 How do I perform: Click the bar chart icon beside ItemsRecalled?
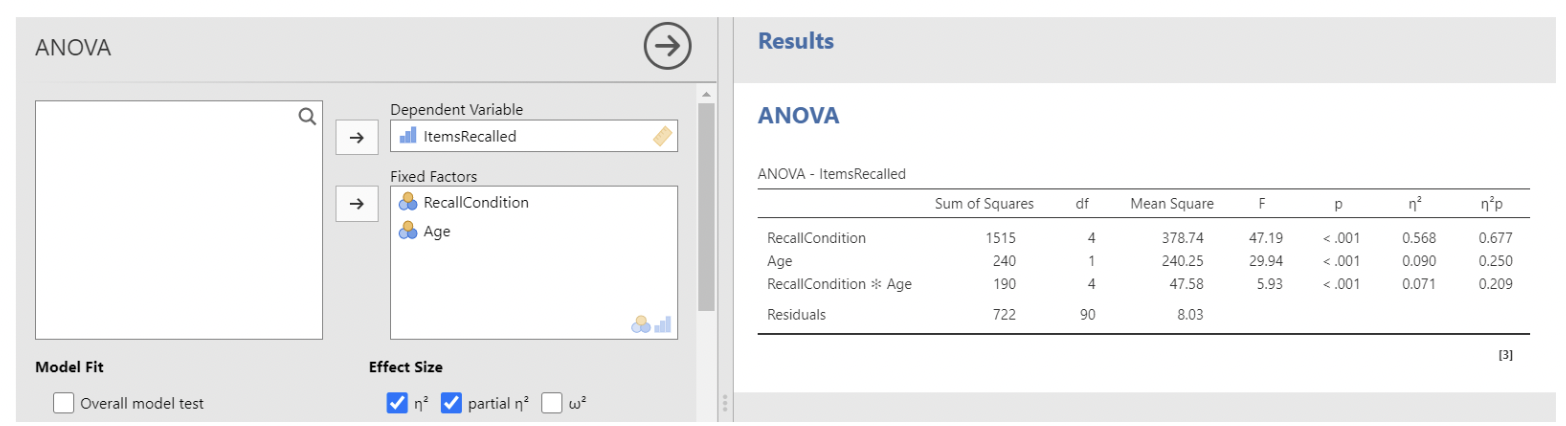point(408,136)
